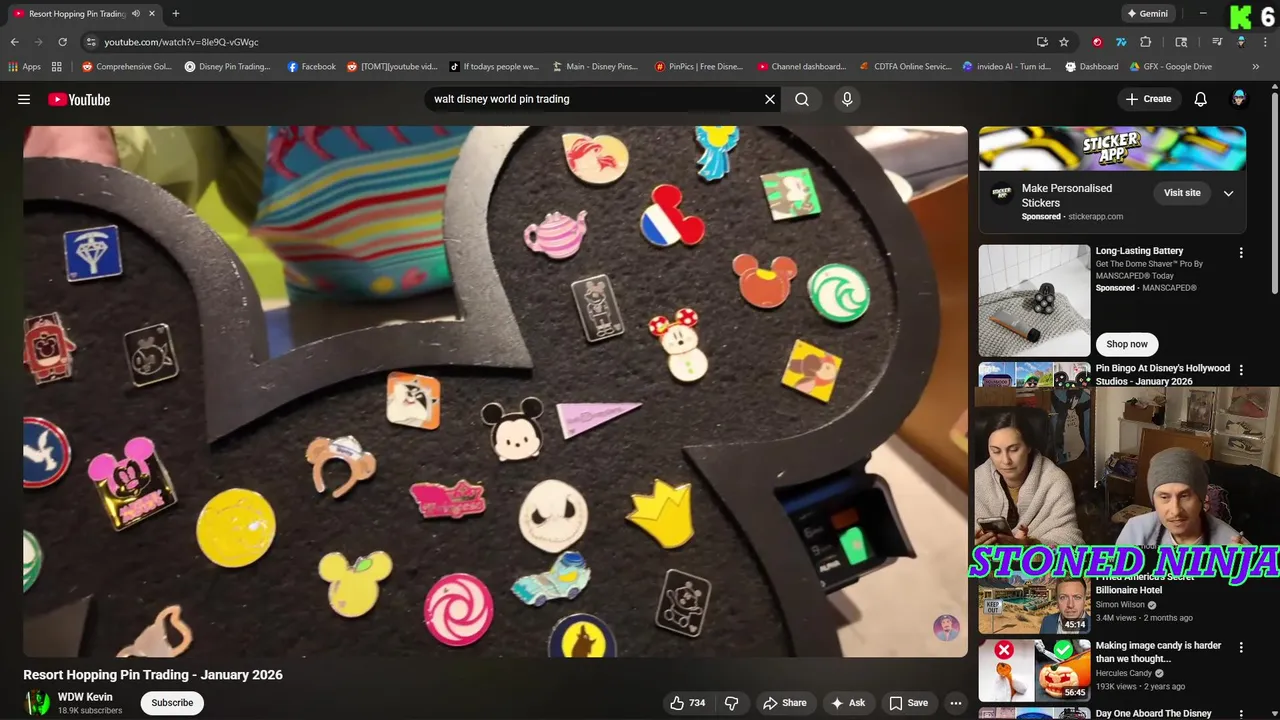
Task: Open Making image candy video thumbnail
Action: (1034, 670)
